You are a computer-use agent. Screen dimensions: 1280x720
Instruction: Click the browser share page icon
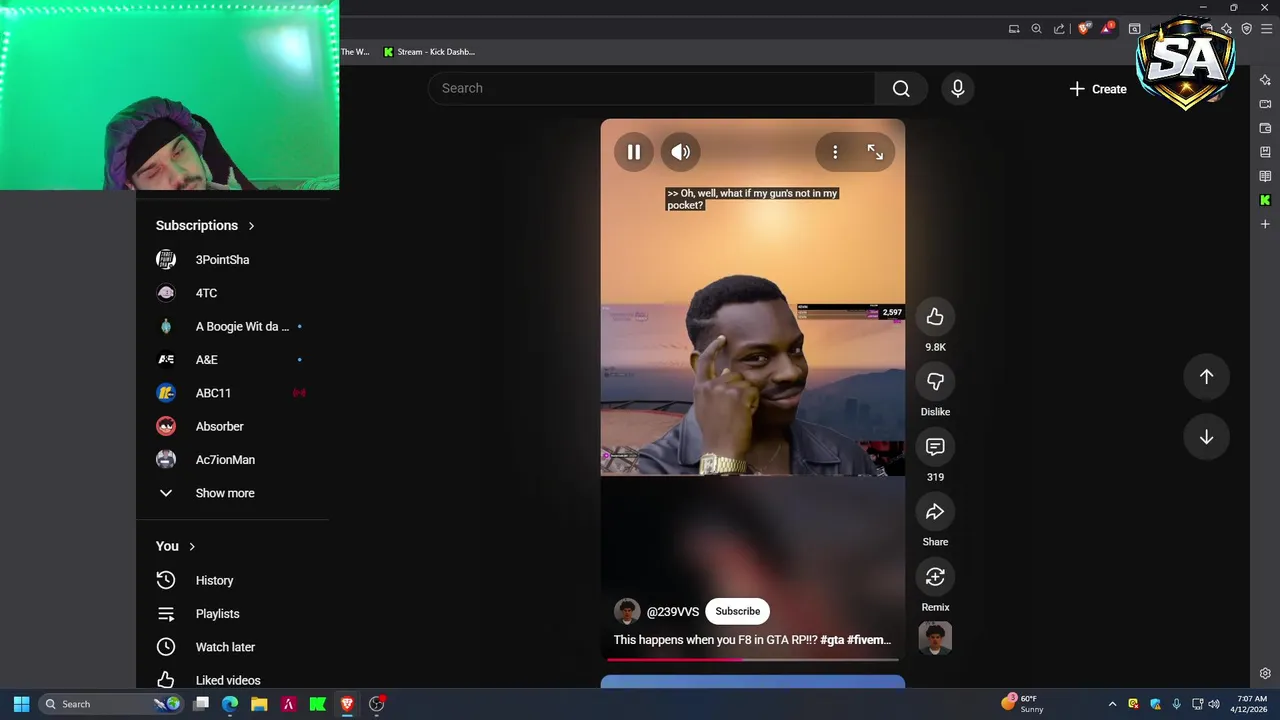1059,29
